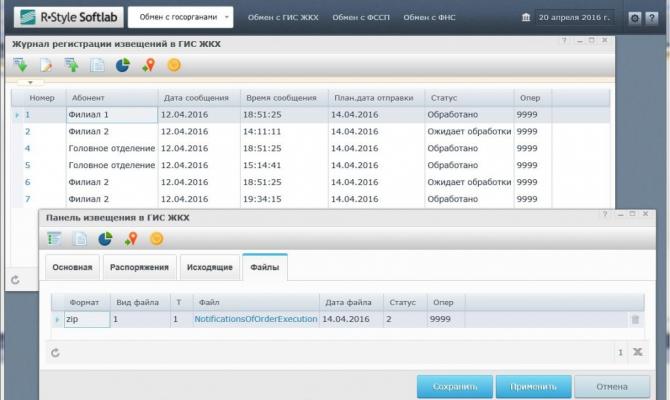
Task: Click journal record number 5
Action: click(x=28, y=165)
